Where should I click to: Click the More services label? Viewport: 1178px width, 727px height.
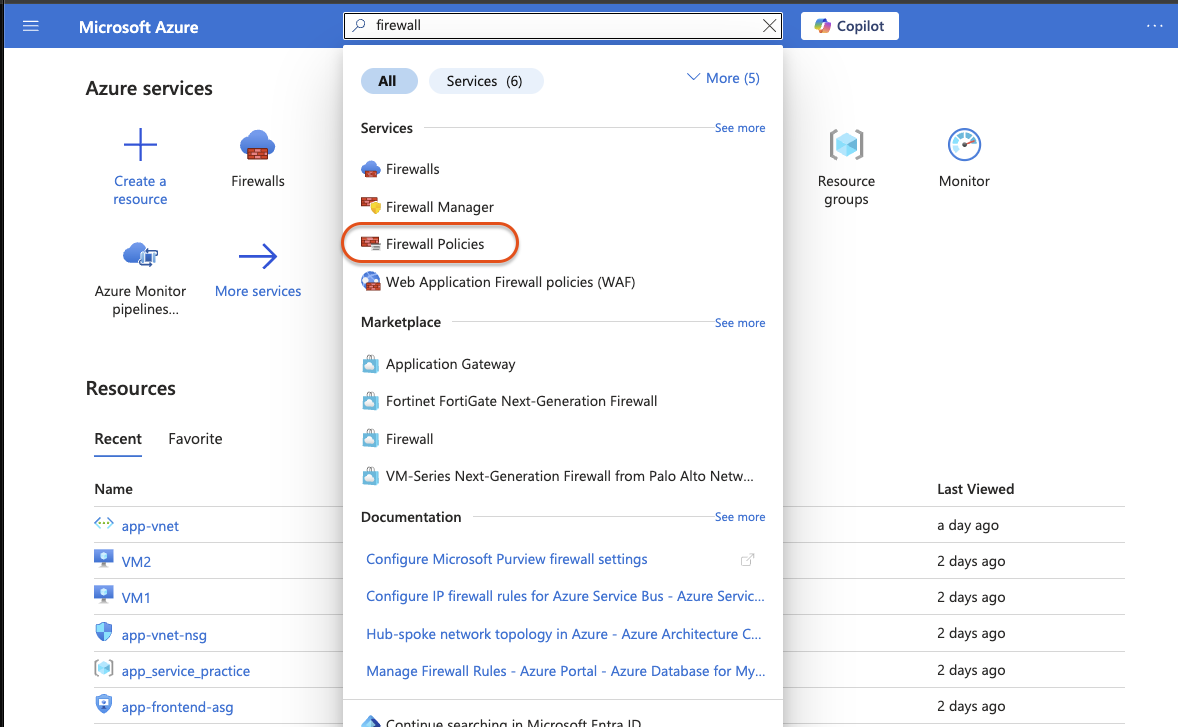(258, 291)
